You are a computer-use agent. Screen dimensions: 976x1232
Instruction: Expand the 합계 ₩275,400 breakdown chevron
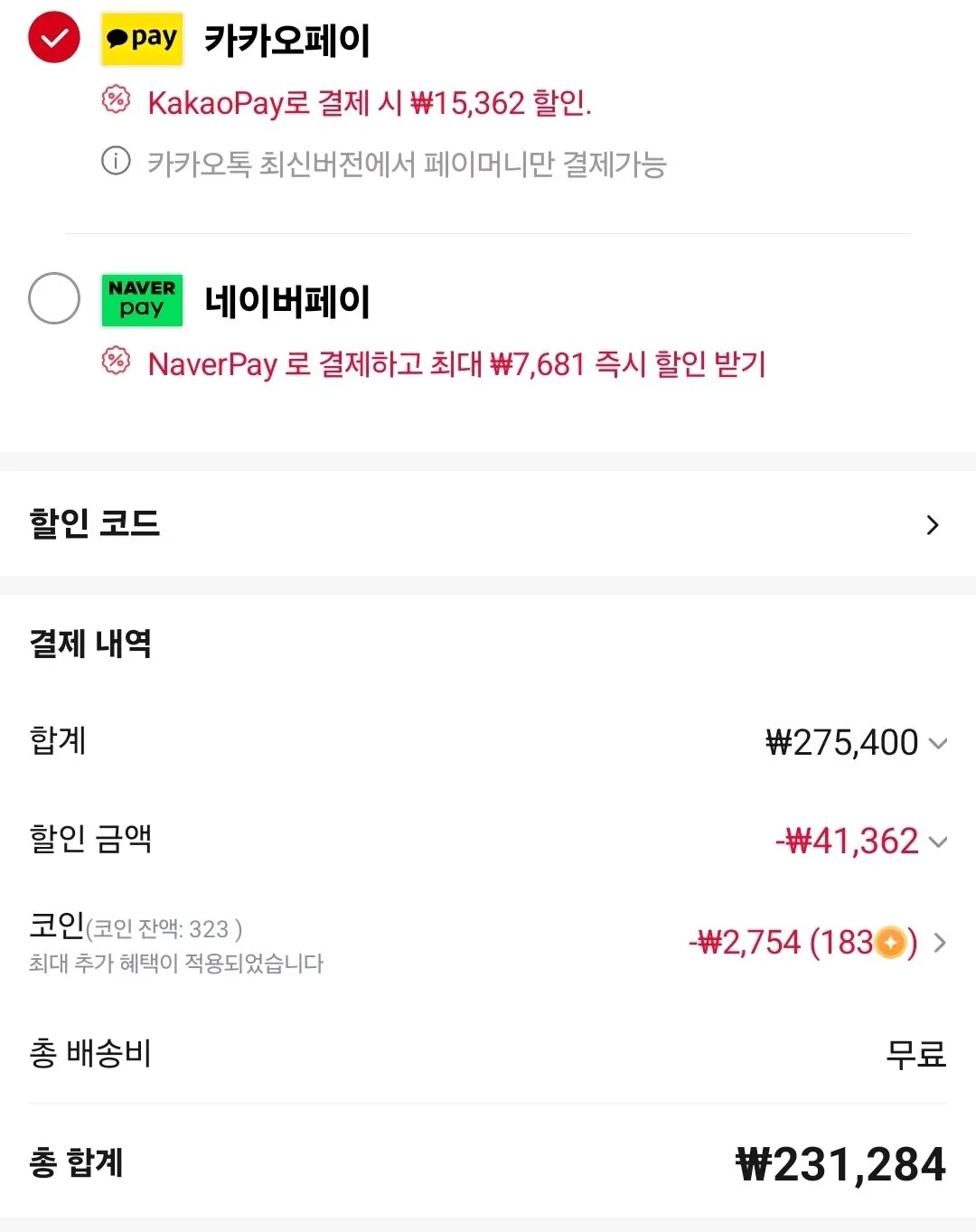tap(938, 744)
